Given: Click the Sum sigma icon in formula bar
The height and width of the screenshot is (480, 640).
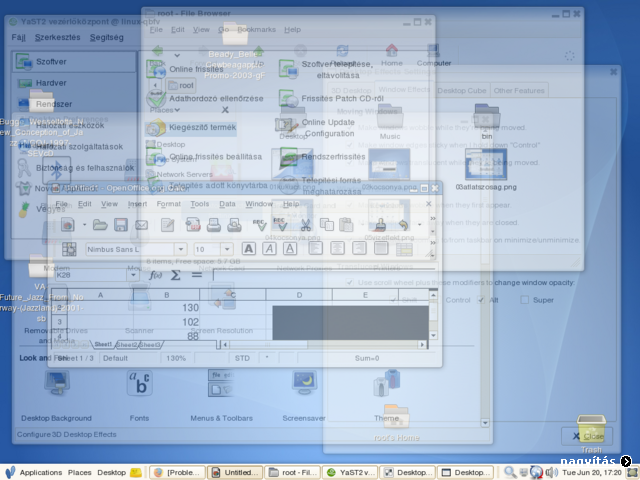Looking at the screenshot, I should click(x=175, y=274).
